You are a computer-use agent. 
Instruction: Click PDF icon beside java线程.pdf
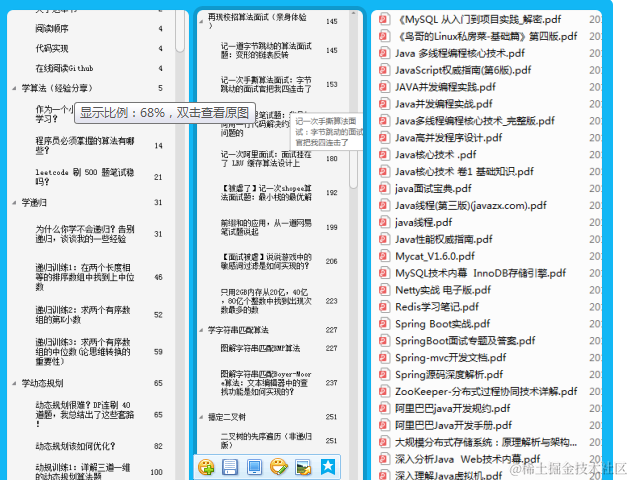click(384, 223)
